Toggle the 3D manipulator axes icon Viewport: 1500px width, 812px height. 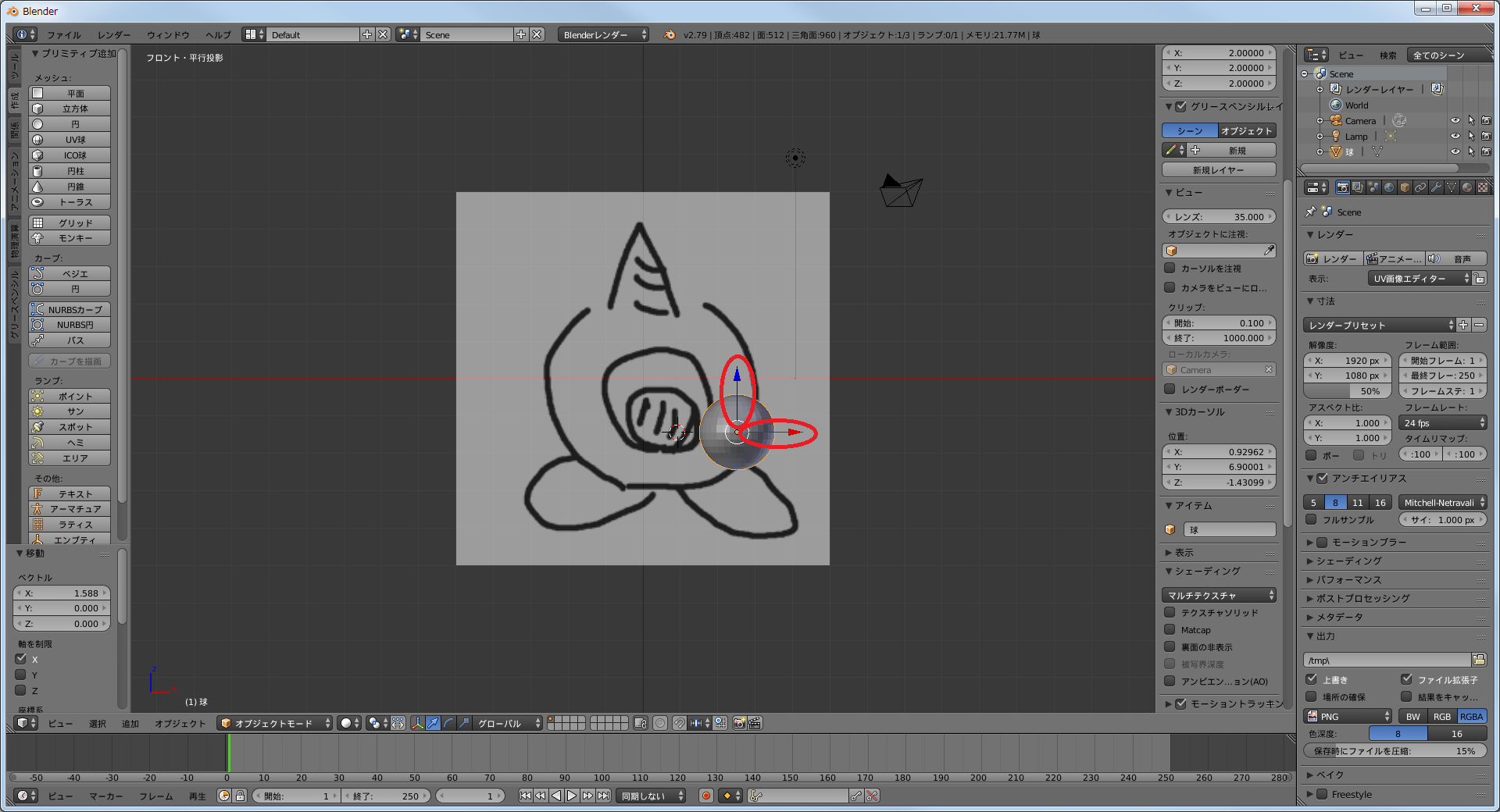(x=417, y=723)
